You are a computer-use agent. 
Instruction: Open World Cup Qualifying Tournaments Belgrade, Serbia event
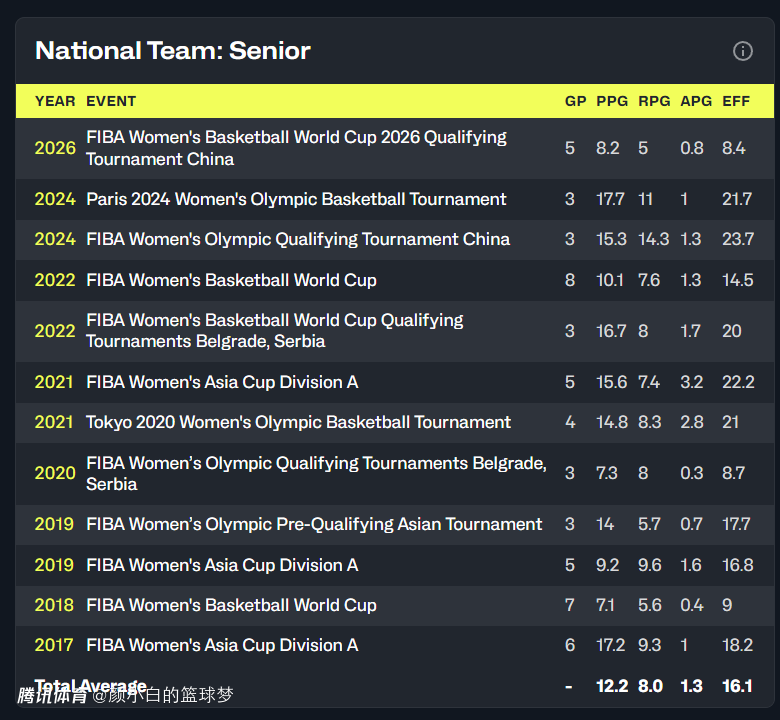(x=275, y=330)
